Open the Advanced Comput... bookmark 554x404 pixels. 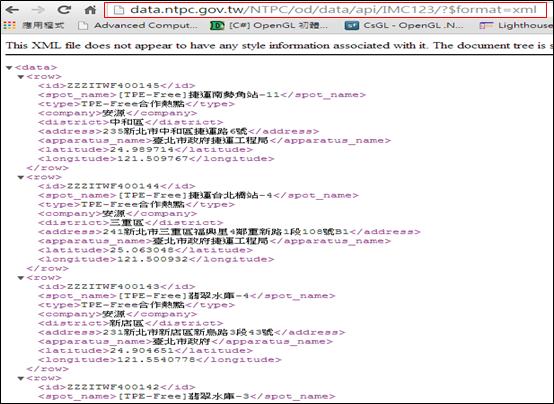tap(138, 26)
